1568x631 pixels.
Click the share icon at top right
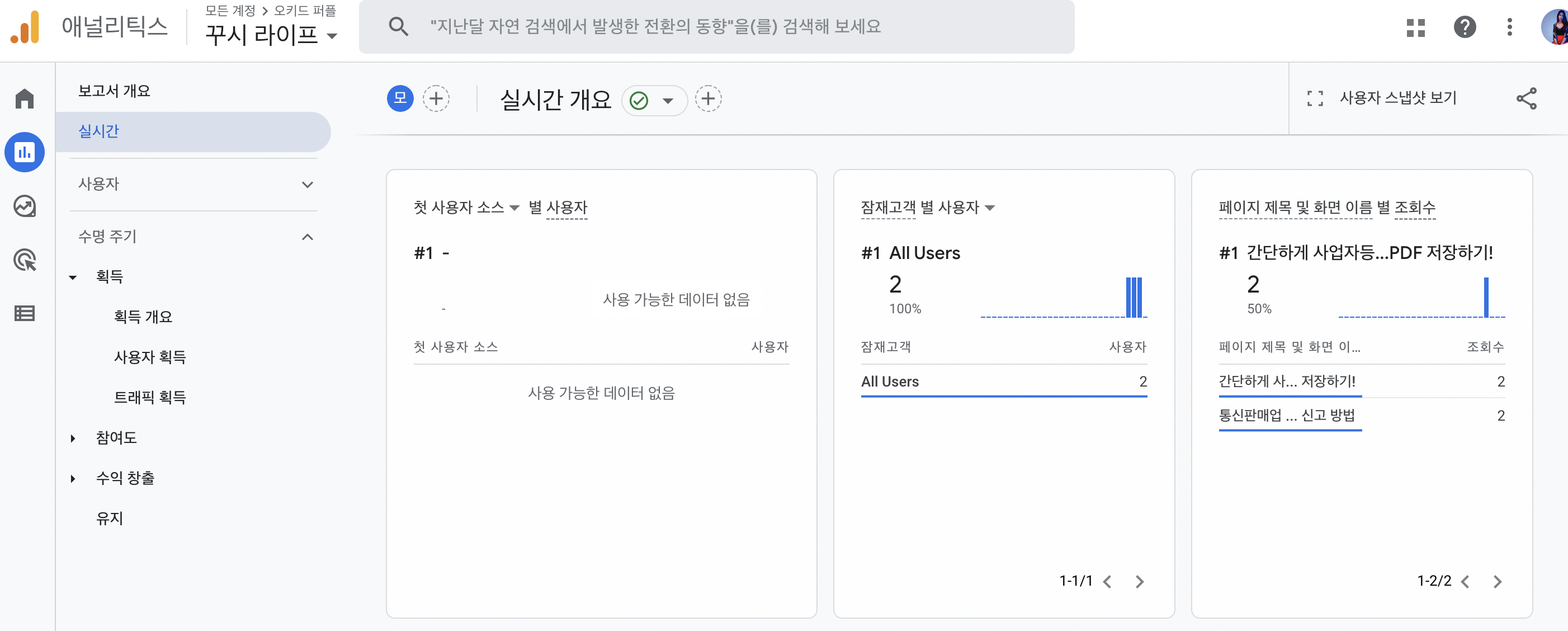[x=1526, y=98]
